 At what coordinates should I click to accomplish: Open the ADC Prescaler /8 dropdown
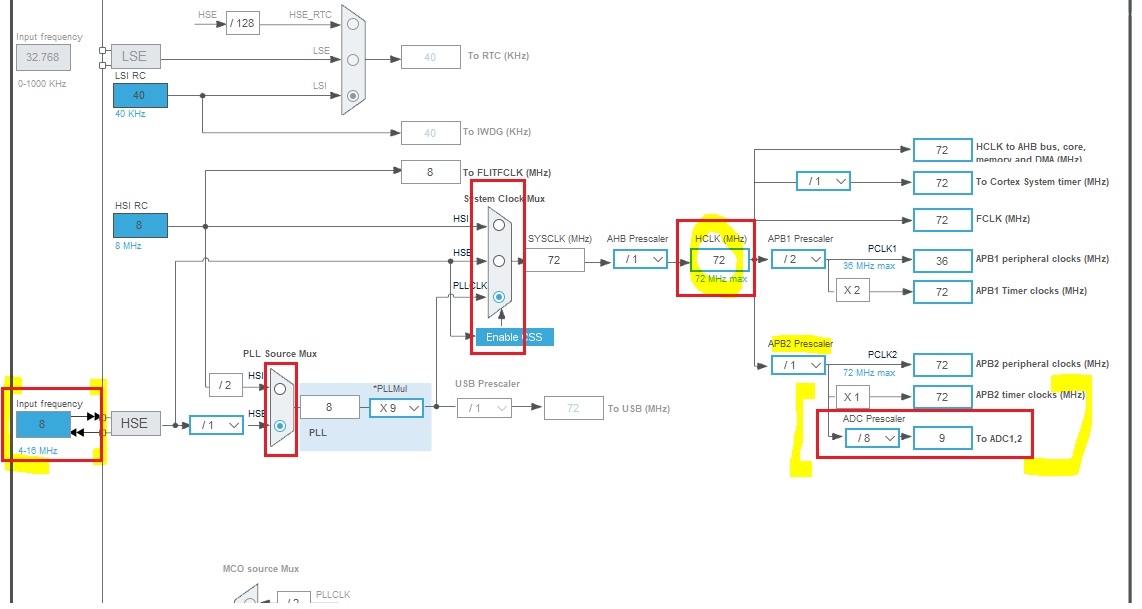(872, 438)
